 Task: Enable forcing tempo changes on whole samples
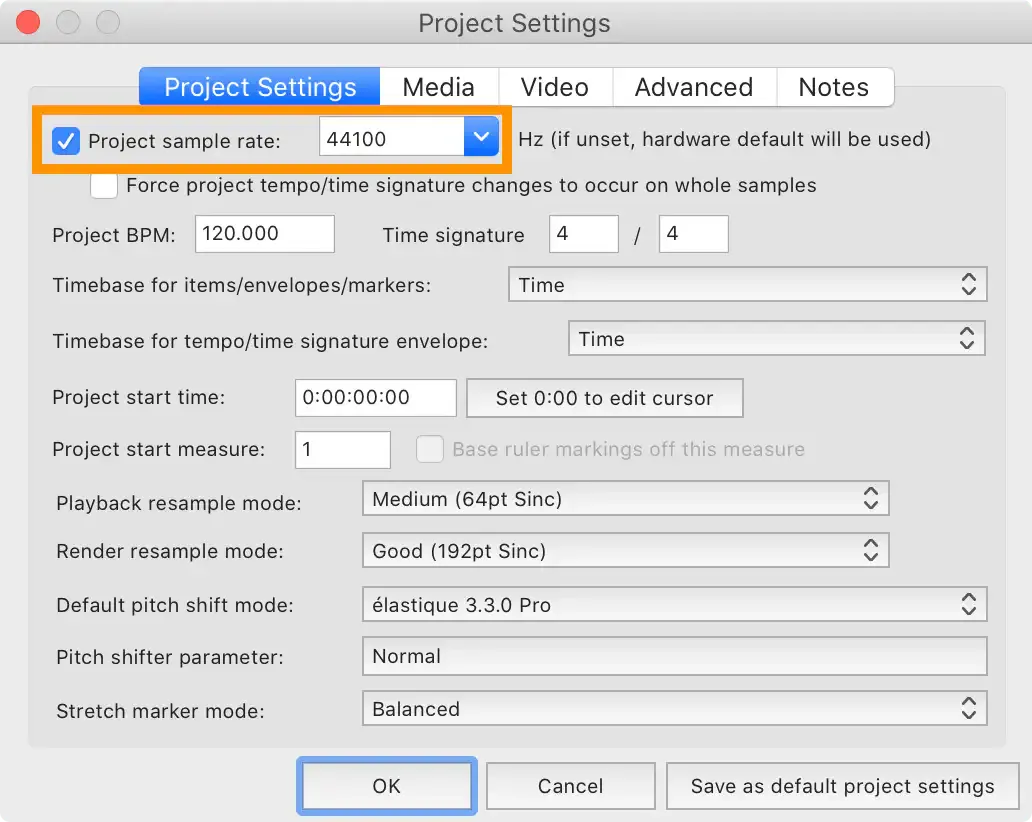(x=103, y=185)
